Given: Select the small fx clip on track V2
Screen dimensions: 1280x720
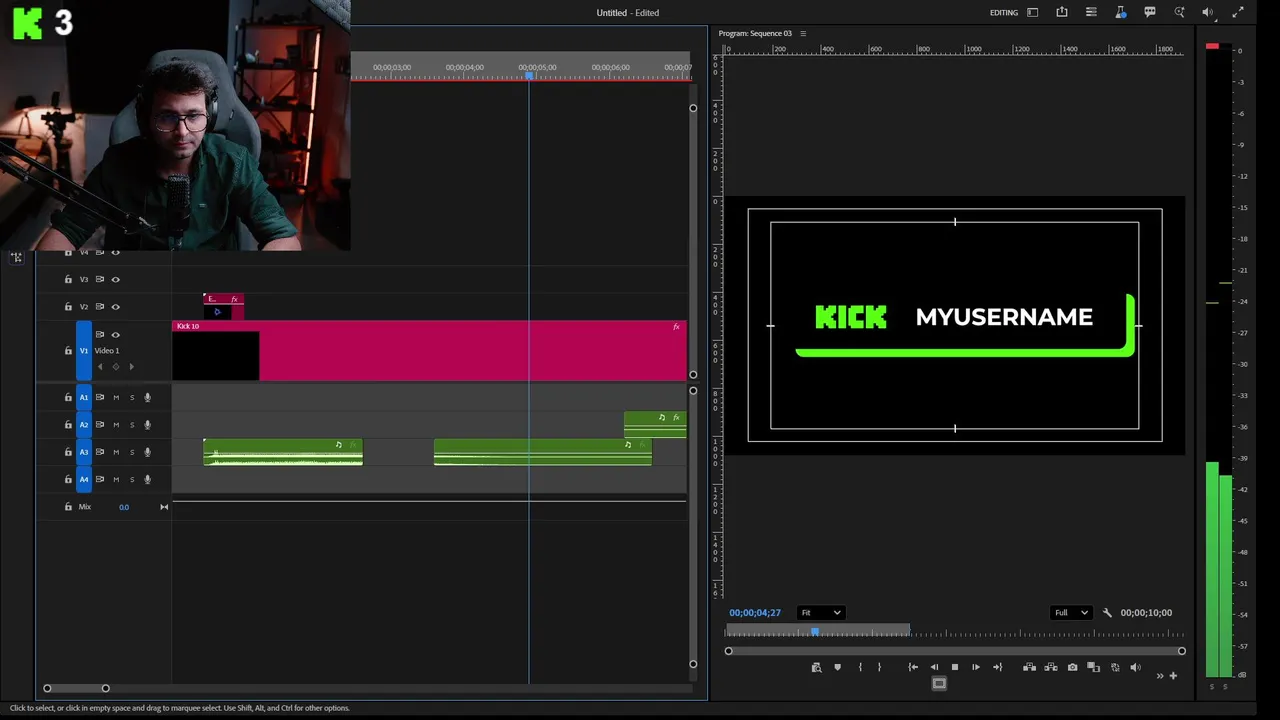Looking at the screenshot, I should (x=223, y=306).
